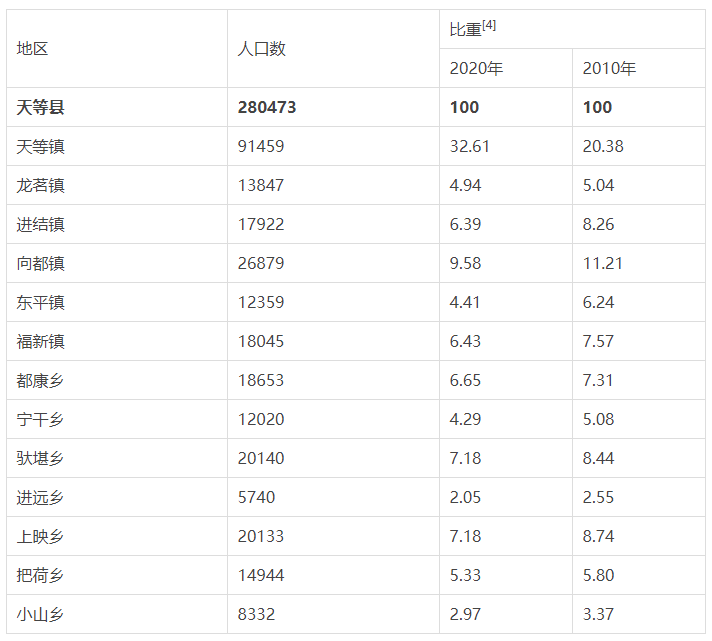Select the 5.04 share value
The image size is (712, 641).
(x=598, y=186)
